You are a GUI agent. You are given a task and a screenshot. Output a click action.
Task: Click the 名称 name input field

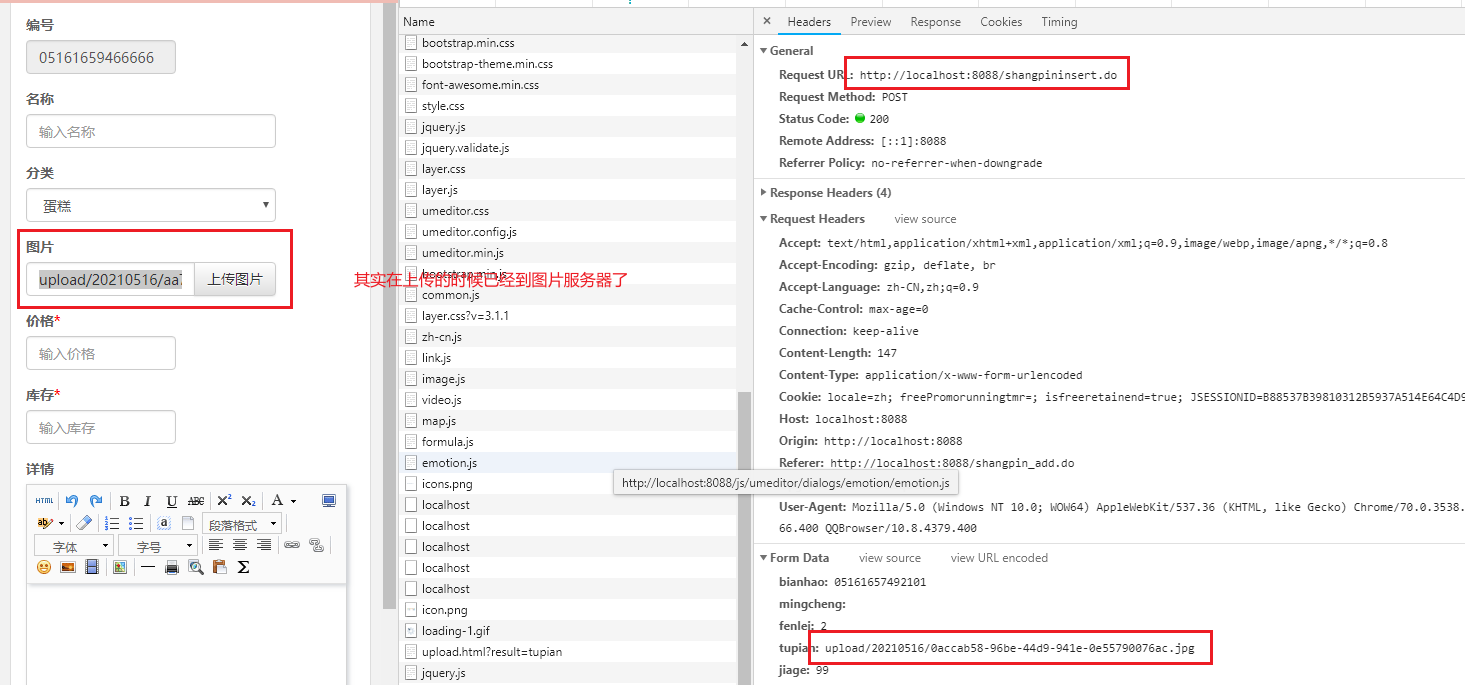[151, 131]
